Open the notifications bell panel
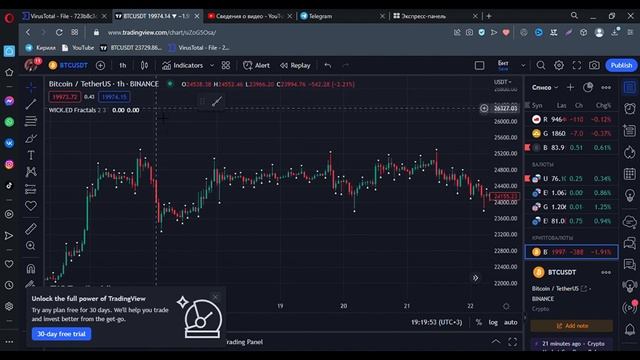The height and width of the screenshot is (360, 640). 629,329
